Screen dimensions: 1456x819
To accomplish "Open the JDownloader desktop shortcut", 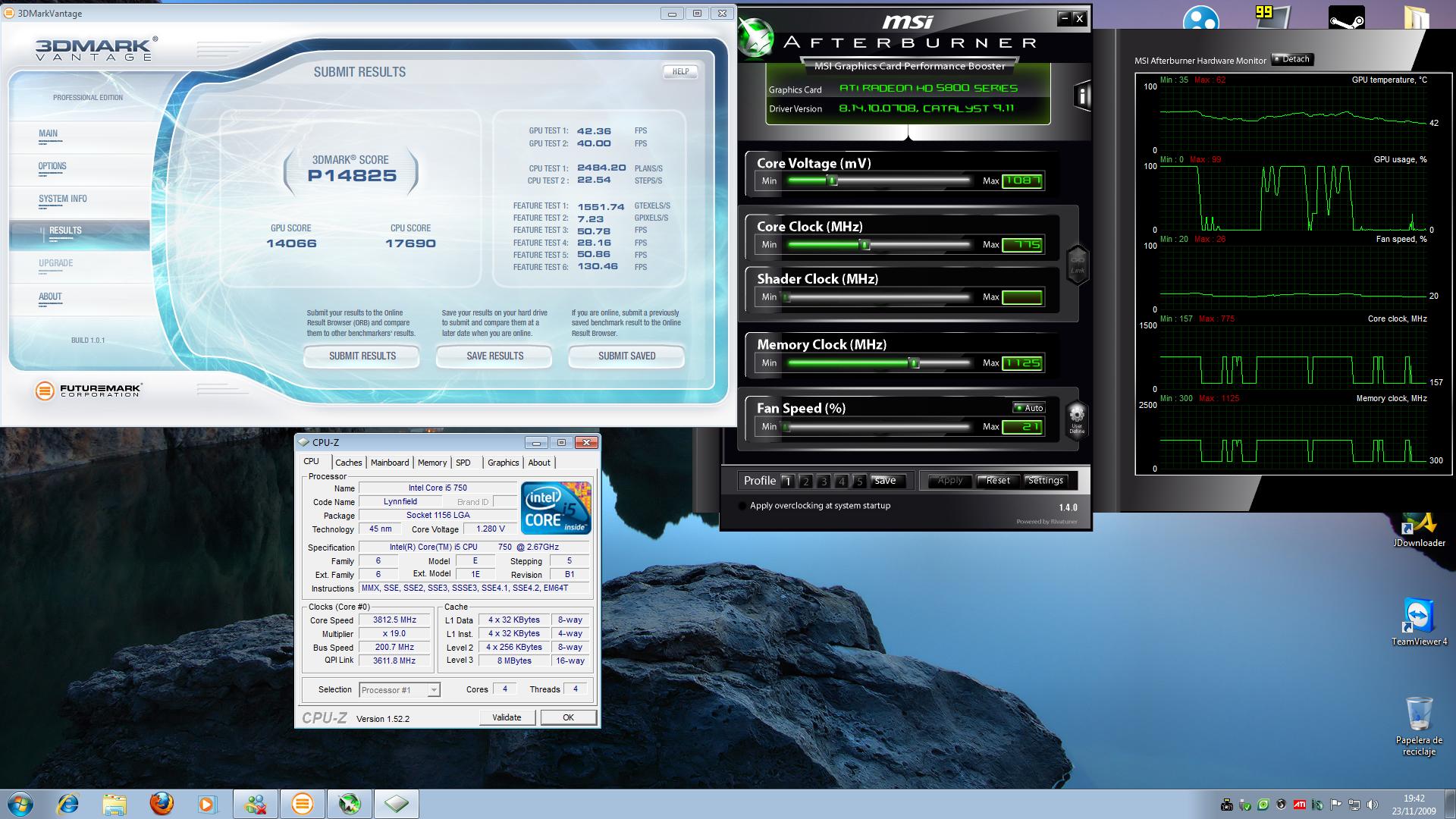I will point(1419,529).
